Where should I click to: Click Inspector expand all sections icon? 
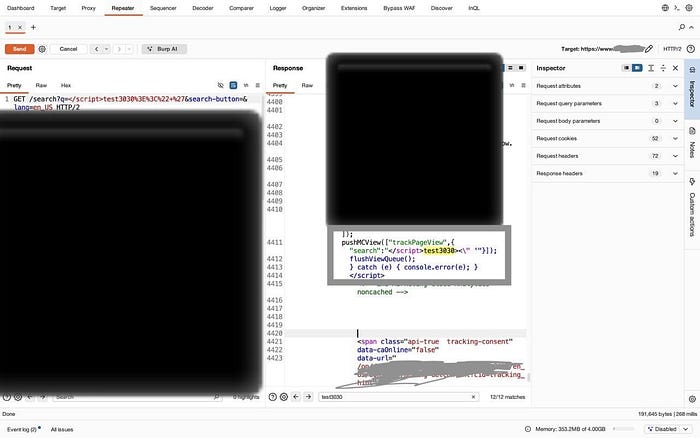(651, 68)
